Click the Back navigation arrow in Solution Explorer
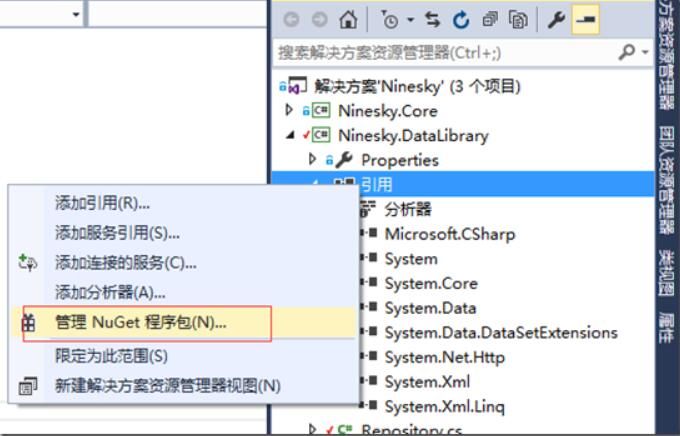Viewport: 680px width, 436px height. click(291, 20)
